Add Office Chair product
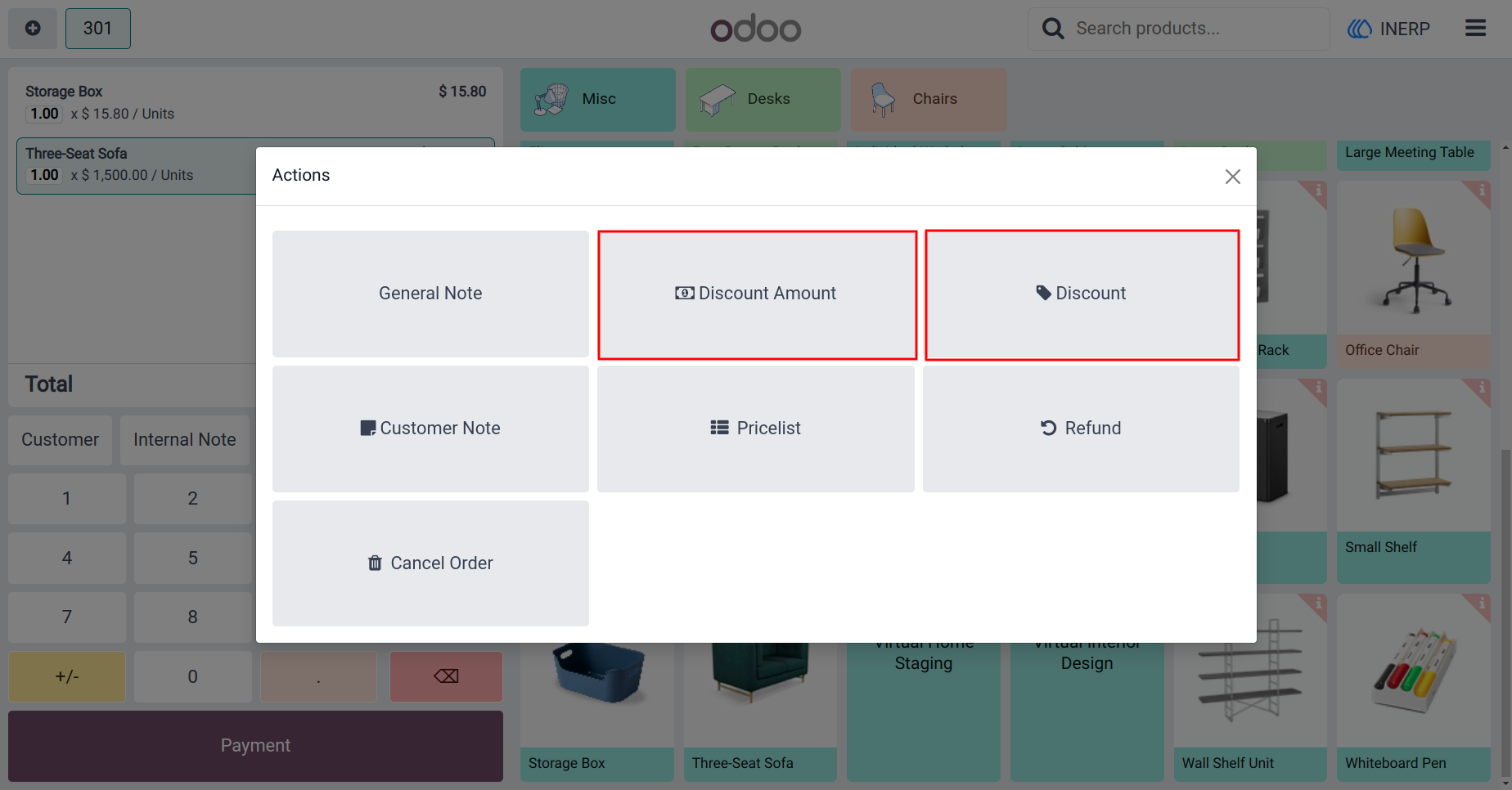The image size is (1512, 790). coord(1413,274)
